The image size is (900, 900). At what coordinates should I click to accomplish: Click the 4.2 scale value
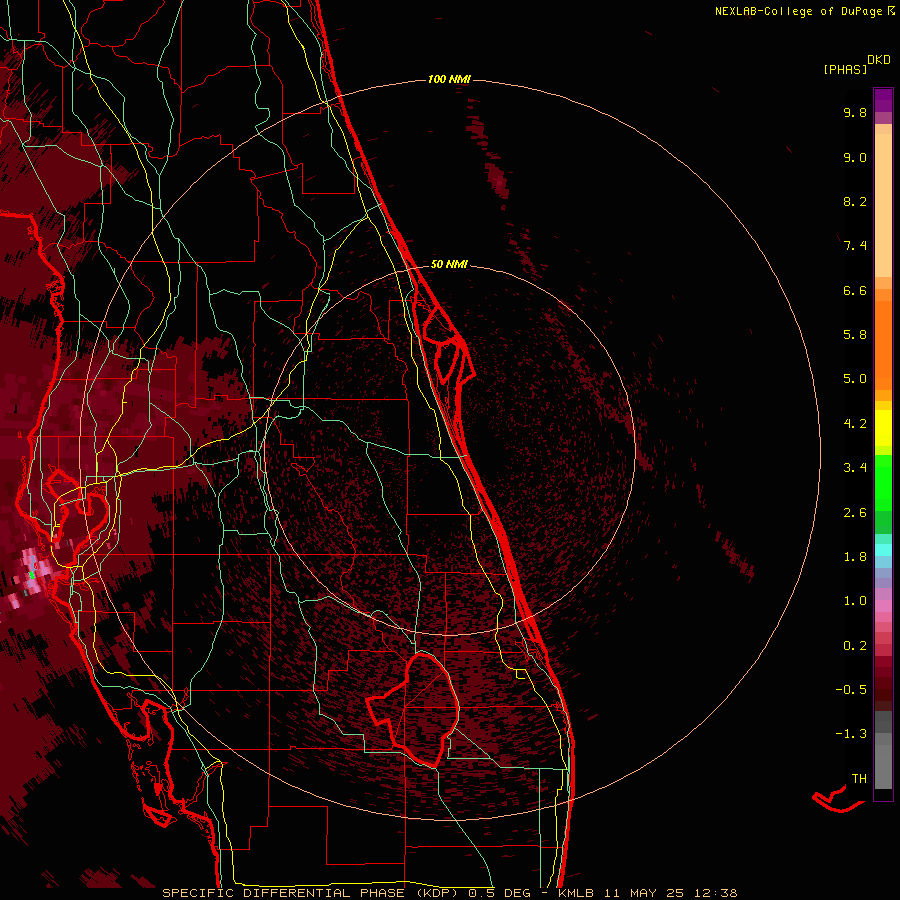coord(855,424)
